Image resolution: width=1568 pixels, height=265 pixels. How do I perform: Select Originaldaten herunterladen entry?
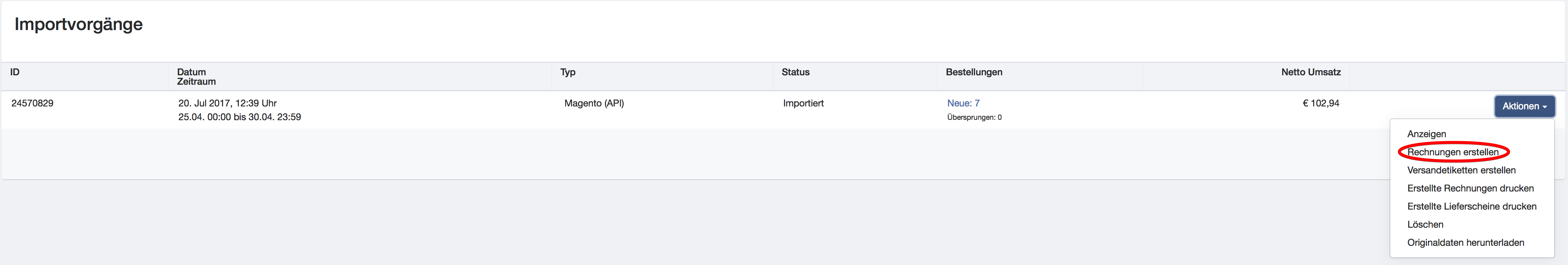pyautogui.click(x=1465, y=243)
